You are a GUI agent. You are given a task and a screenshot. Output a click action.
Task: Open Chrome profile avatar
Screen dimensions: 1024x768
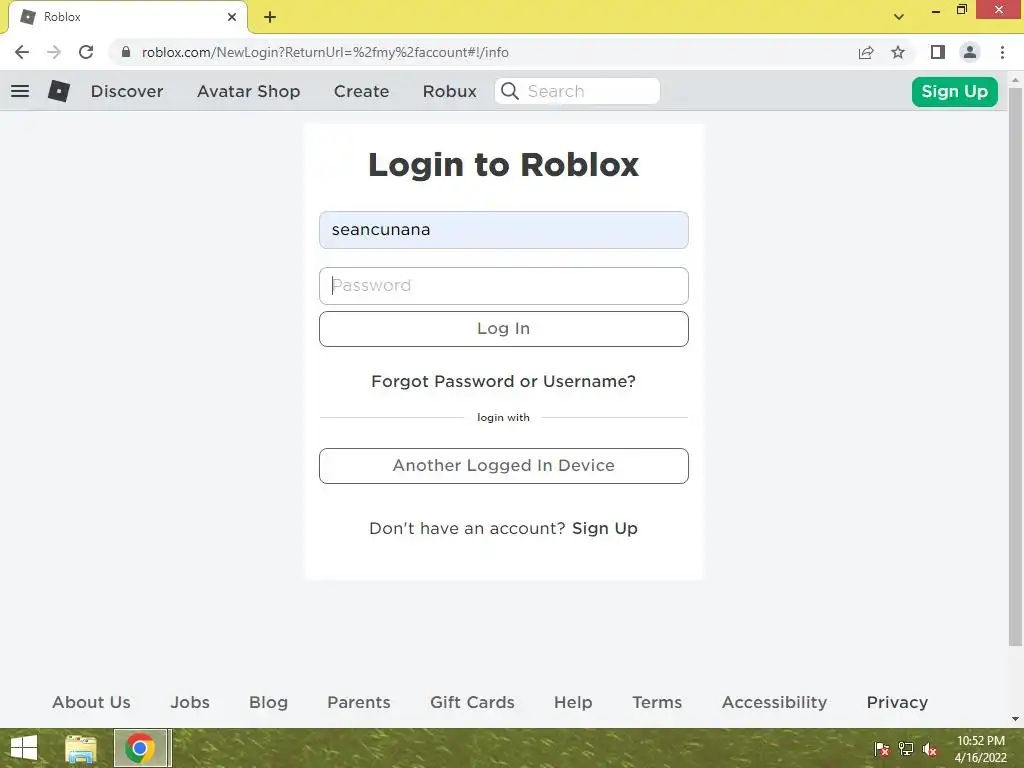point(970,52)
